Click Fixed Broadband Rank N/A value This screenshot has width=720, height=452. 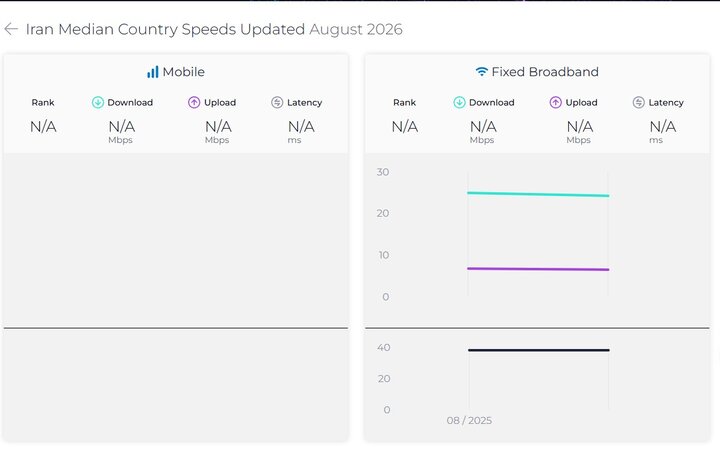[x=405, y=126]
